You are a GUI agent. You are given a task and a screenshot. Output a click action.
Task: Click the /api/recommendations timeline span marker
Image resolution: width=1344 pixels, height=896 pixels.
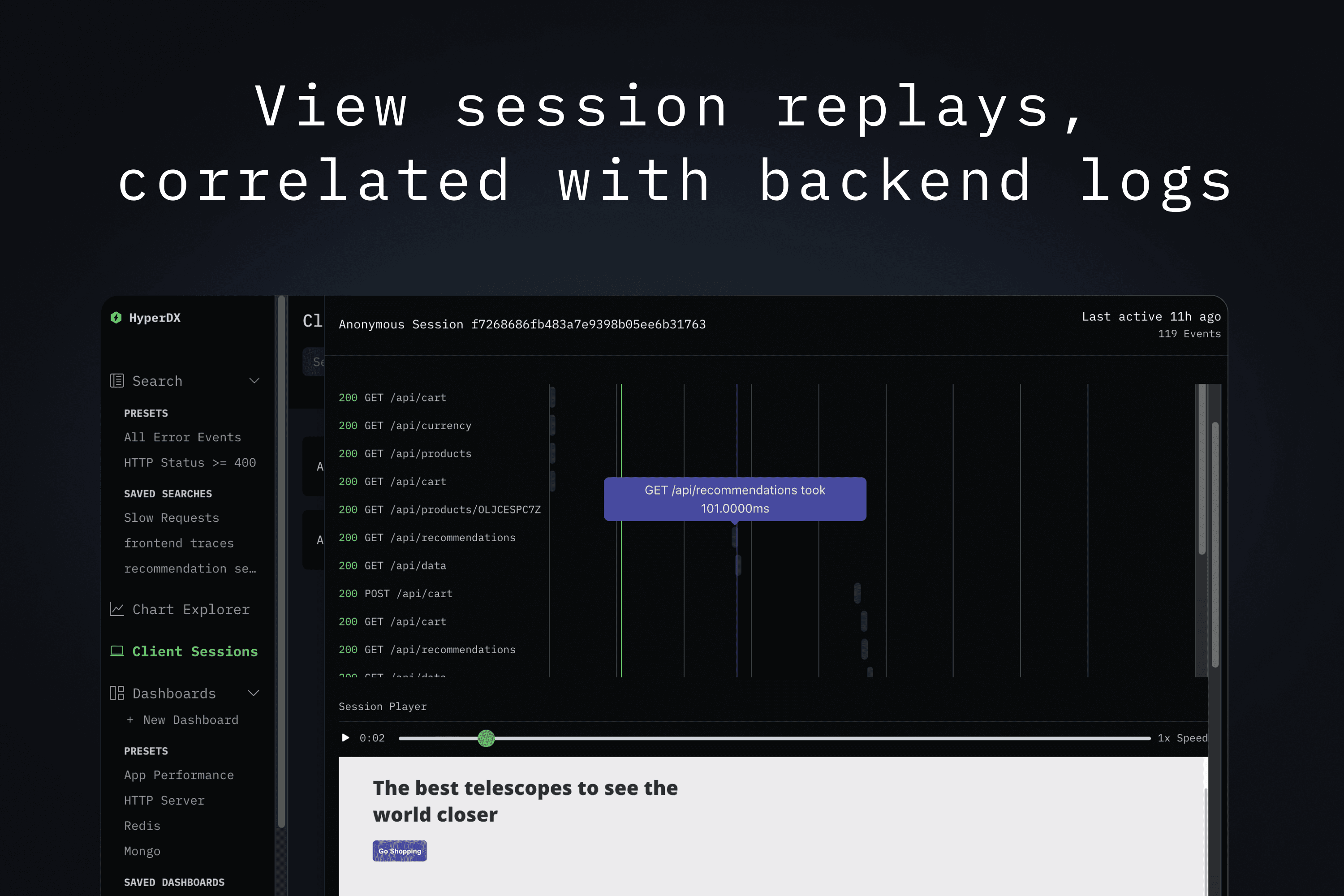[x=735, y=537]
